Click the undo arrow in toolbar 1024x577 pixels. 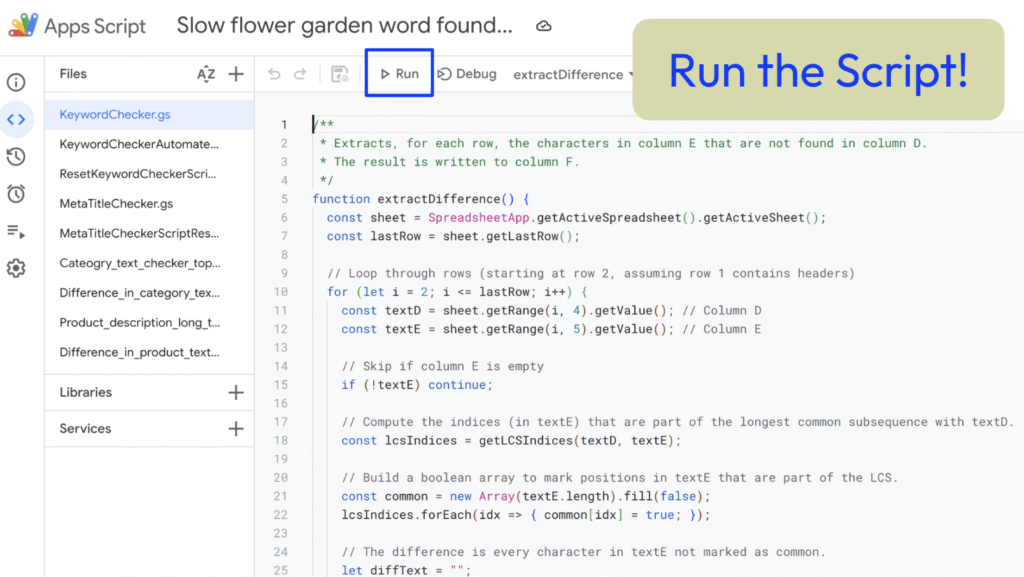[274, 74]
